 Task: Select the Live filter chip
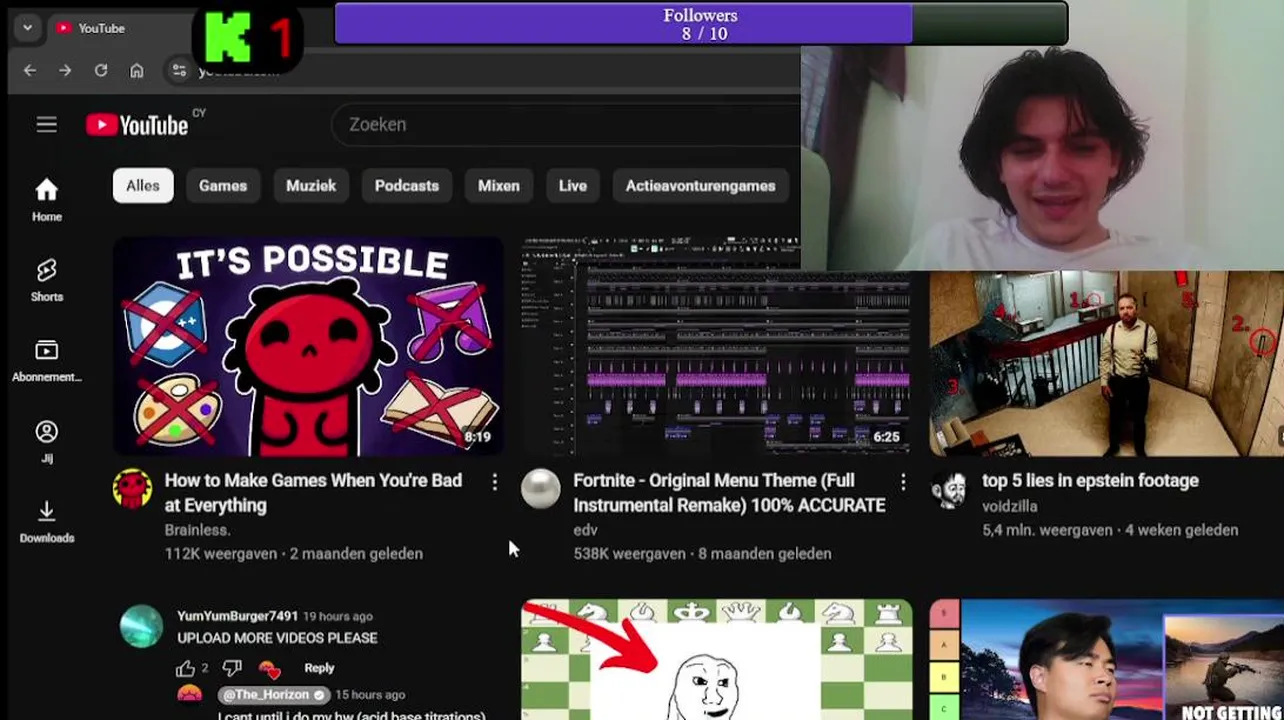tap(573, 186)
